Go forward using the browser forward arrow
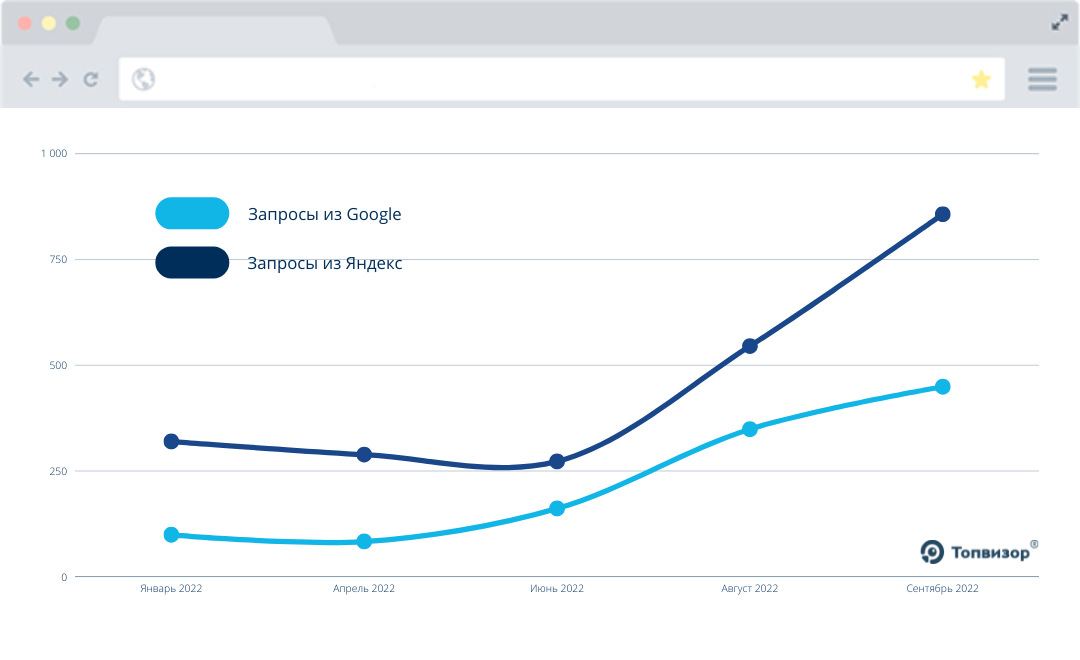 60,79
